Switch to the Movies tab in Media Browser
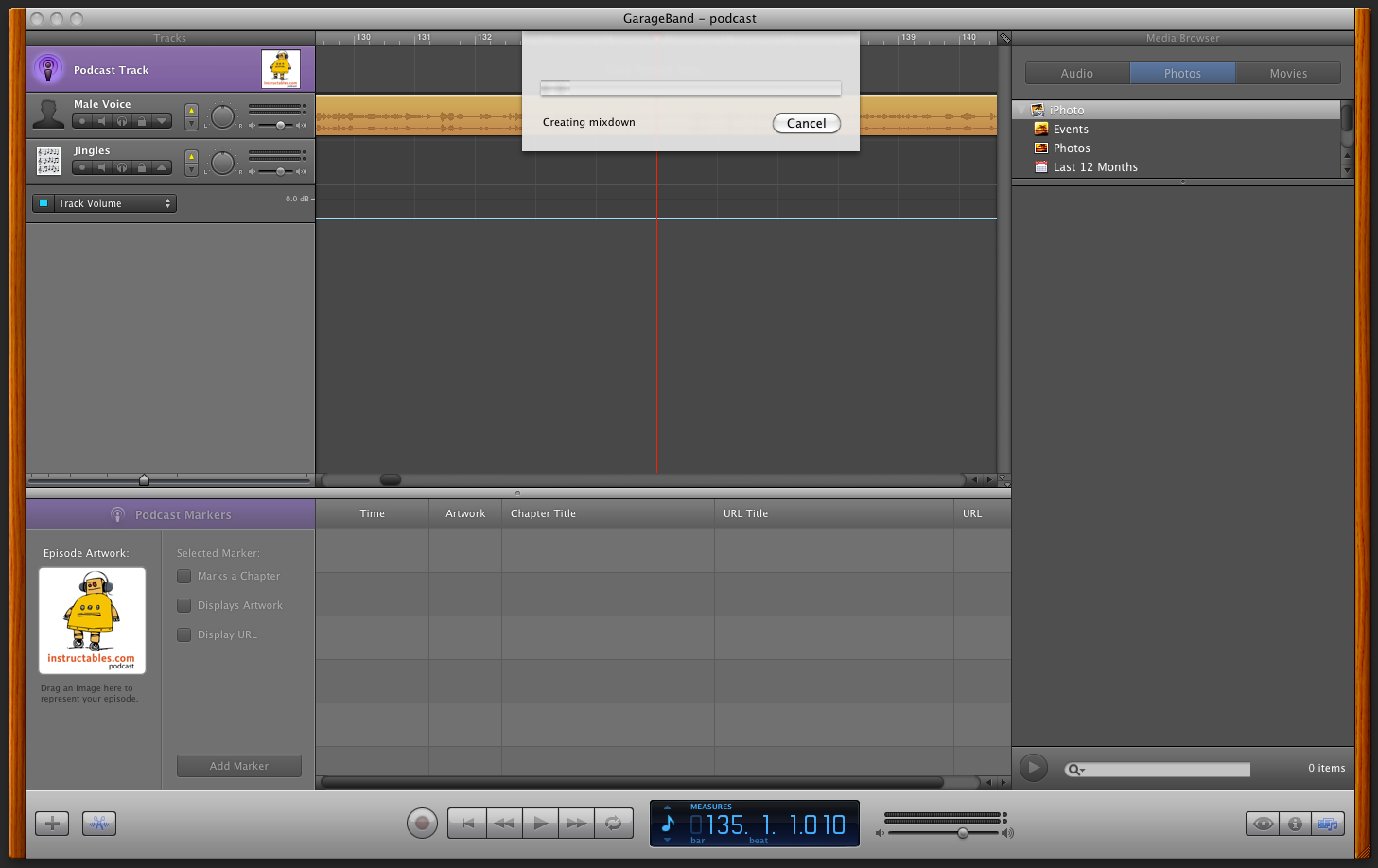This screenshot has width=1378, height=868. (x=1288, y=73)
